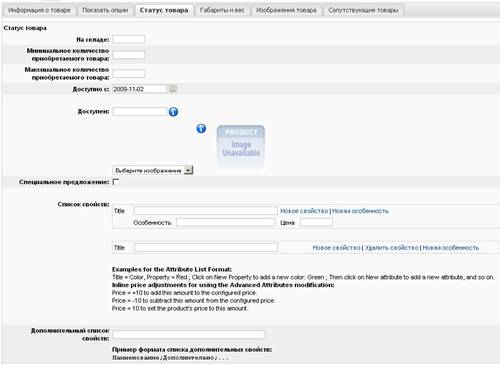The width and height of the screenshot is (500, 365).
Task: Open the calendar icon next to Доступно с
Action: pos(173,89)
